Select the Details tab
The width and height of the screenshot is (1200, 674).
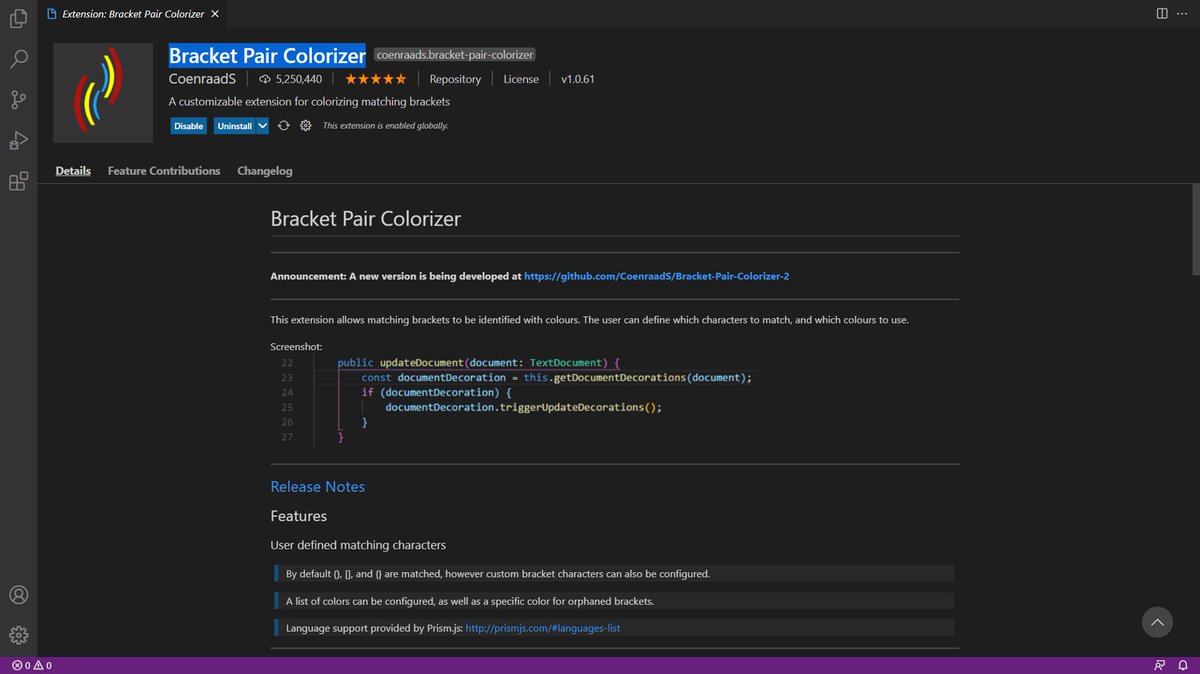click(x=73, y=171)
